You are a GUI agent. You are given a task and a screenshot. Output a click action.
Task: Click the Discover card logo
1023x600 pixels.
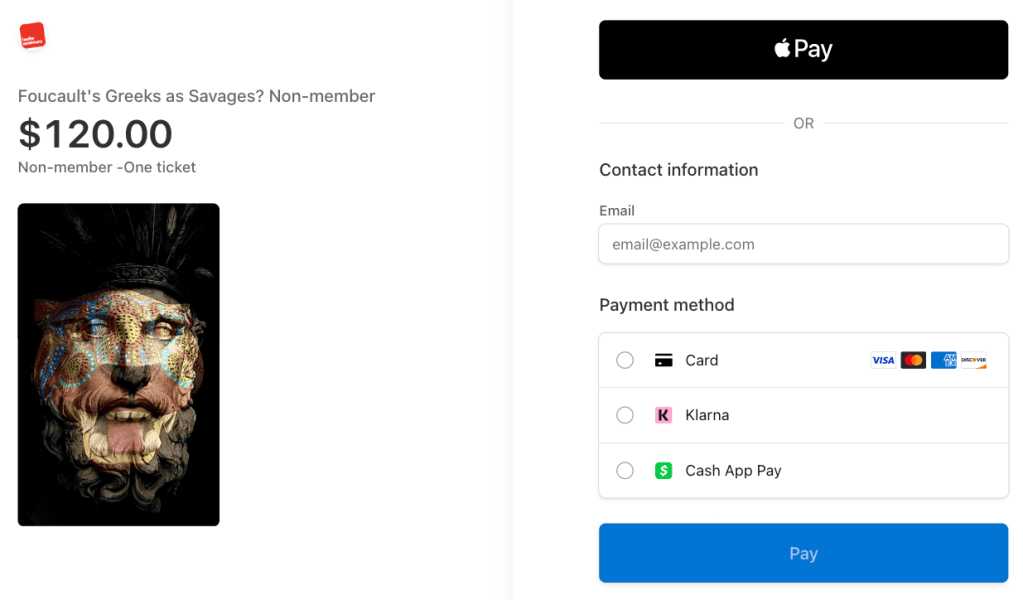[x=974, y=360]
